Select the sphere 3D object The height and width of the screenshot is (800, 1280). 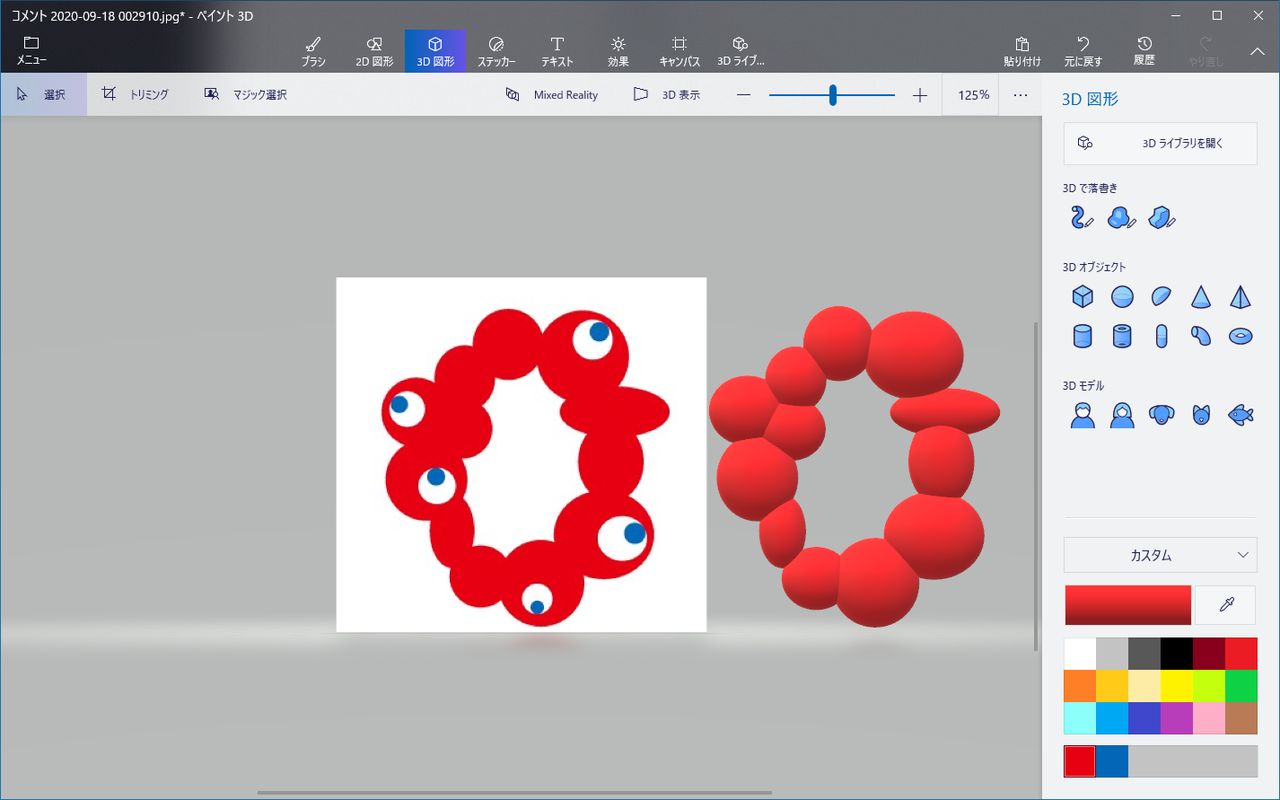(1122, 297)
